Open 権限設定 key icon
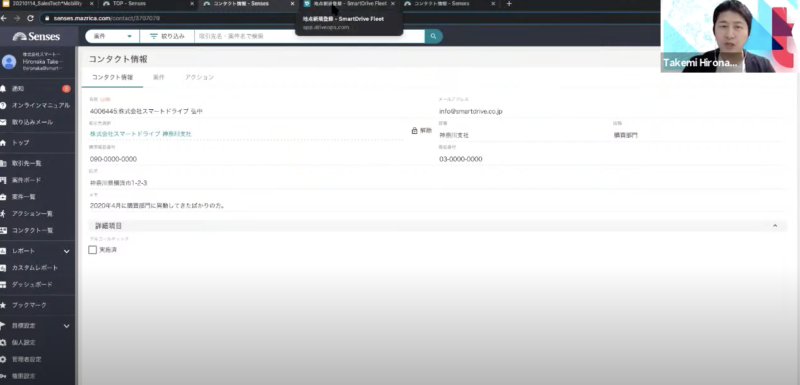Image resolution: width=800 pixels, height=385 pixels. point(3,376)
